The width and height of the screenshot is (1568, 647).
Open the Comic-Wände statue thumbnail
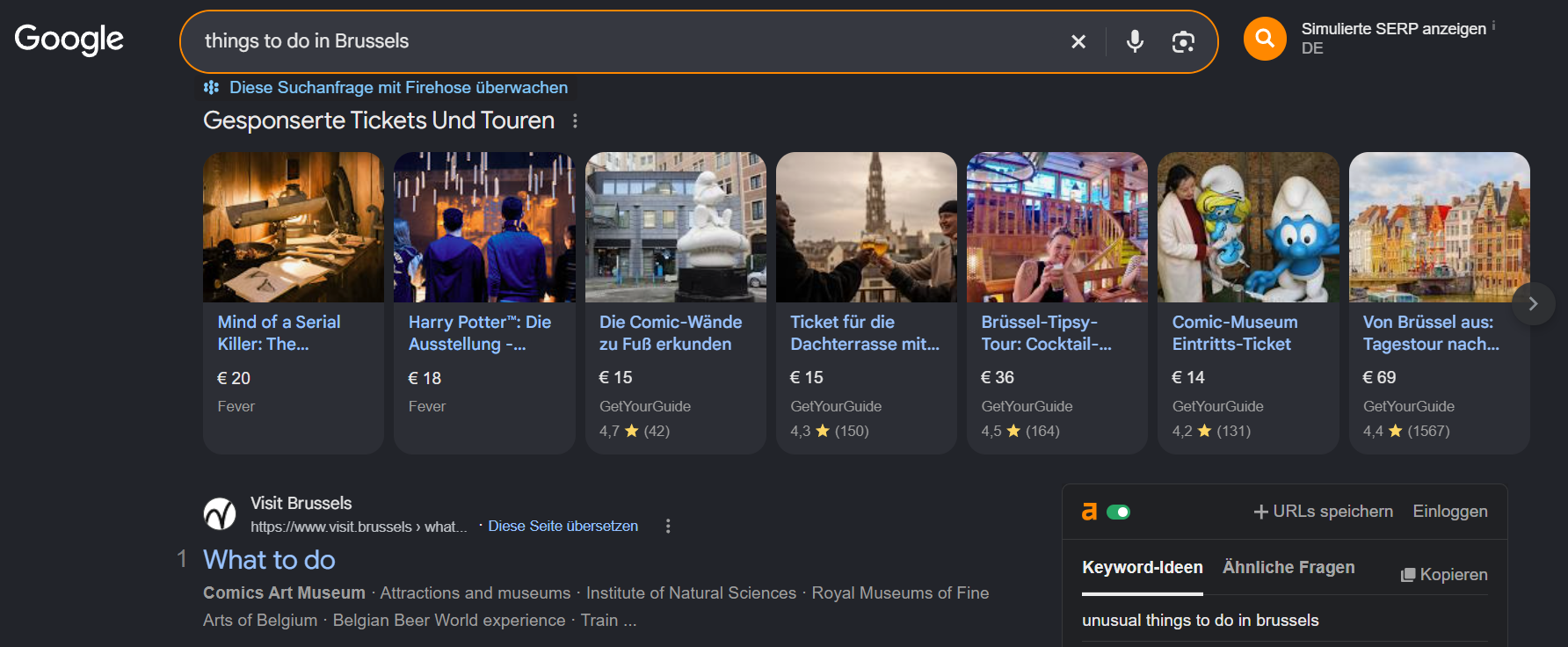(676, 228)
